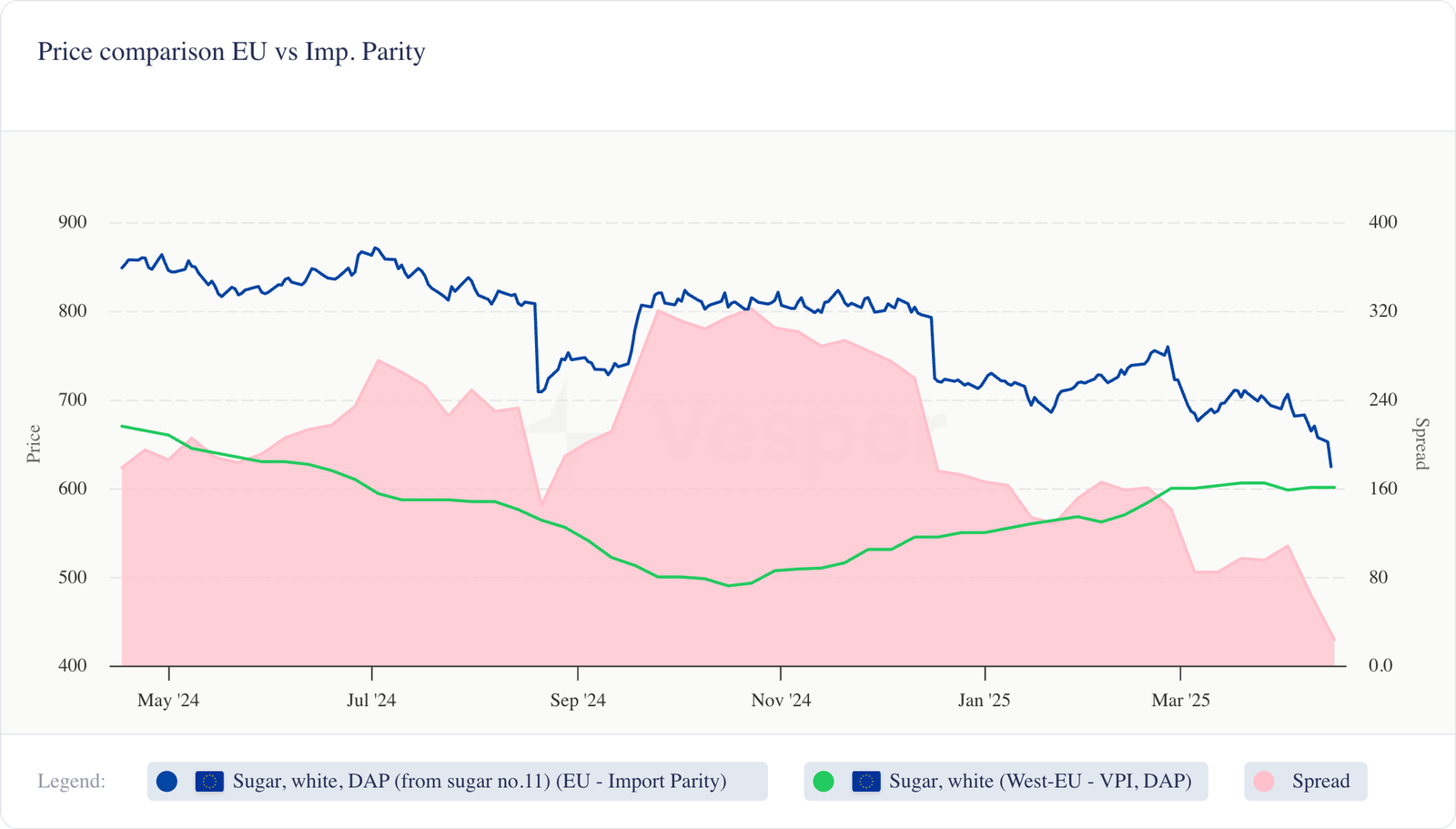Click the EU flag beside Import Parity label
The height and width of the screenshot is (829, 1456).
point(209,782)
